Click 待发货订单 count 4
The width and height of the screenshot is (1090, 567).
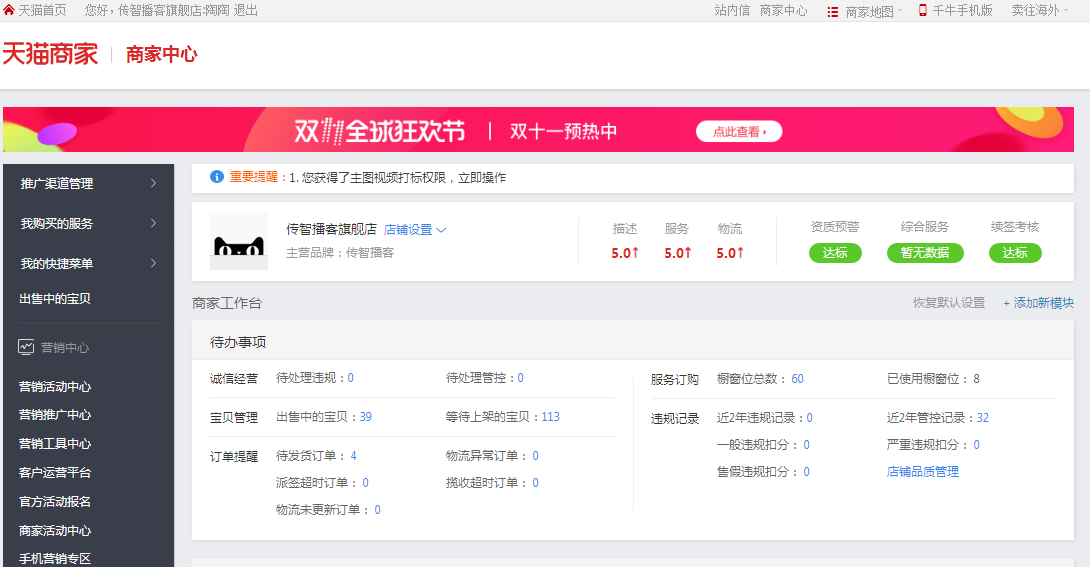[353, 455]
